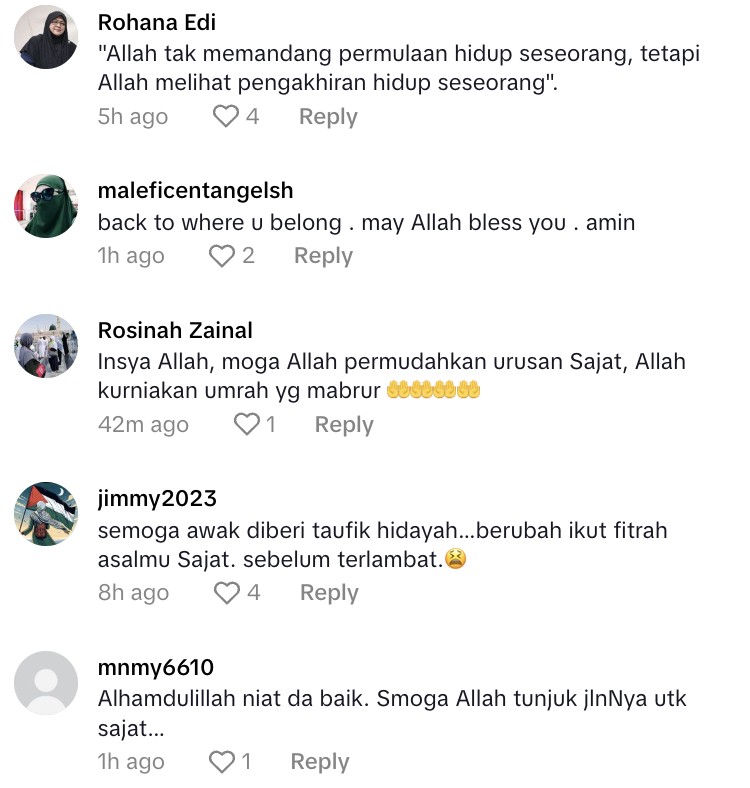Open mnmy6610's default gray avatar
This screenshot has height=788, width=750.
[46, 682]
